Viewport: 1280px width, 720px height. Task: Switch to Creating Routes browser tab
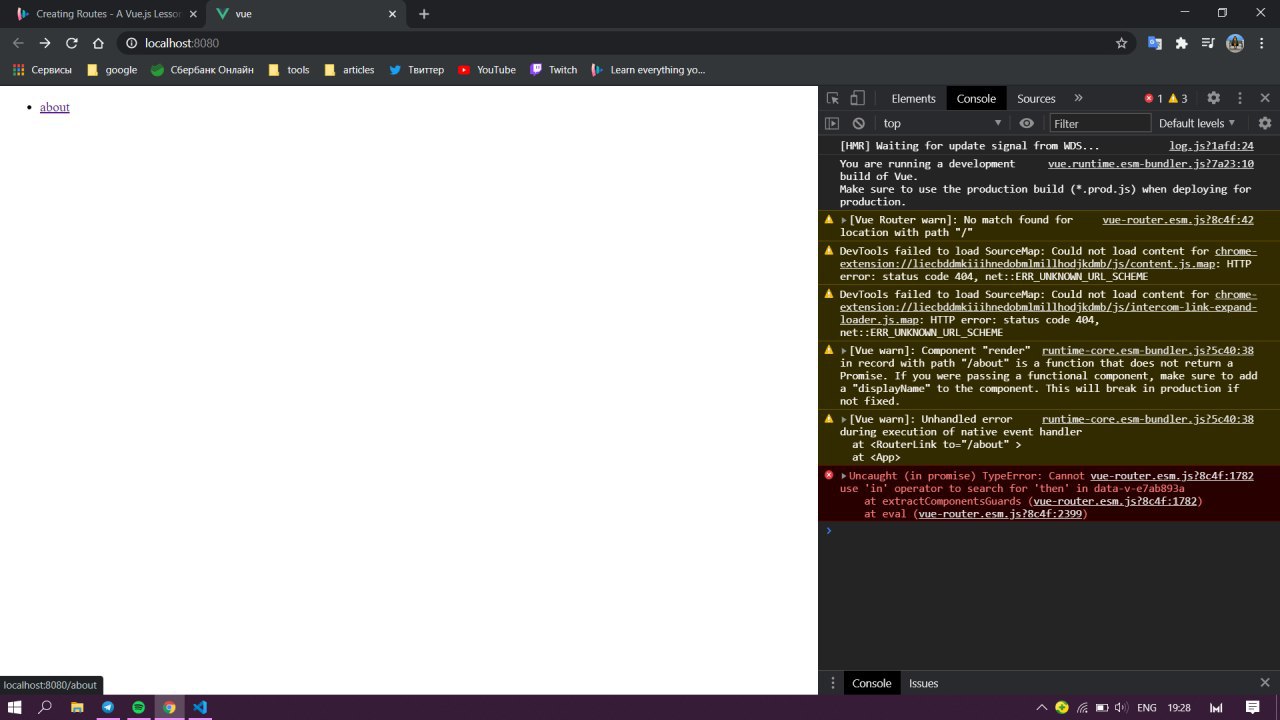[x=105, y=14]
